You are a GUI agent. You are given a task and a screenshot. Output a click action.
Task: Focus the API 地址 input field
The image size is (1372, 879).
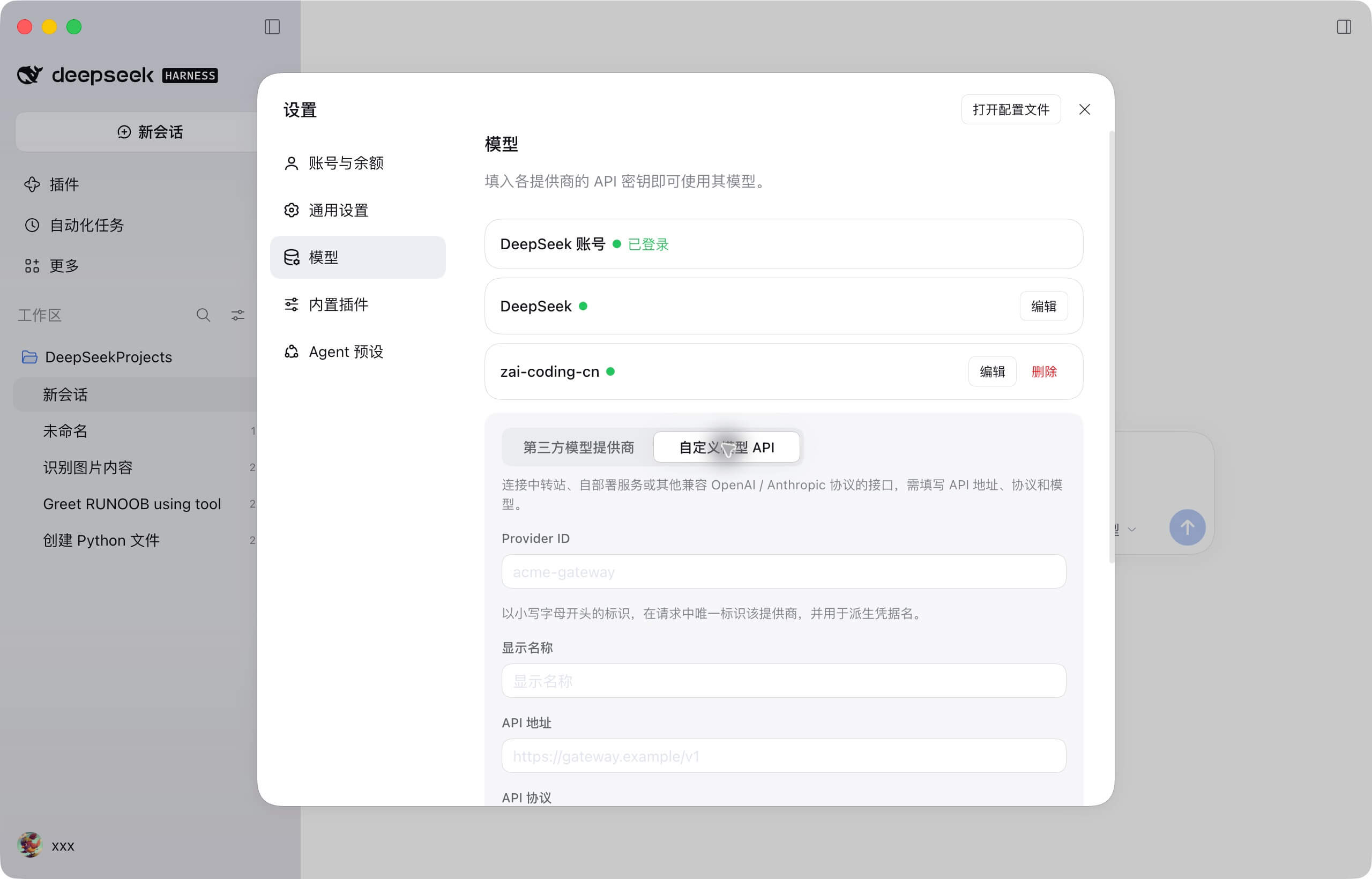[x=783, y=756]
